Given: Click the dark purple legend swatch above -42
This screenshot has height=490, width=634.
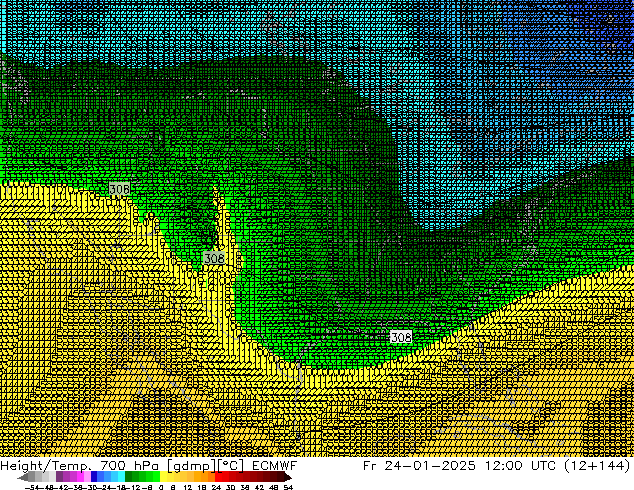Looking at the screenshot, I should 59,477.
